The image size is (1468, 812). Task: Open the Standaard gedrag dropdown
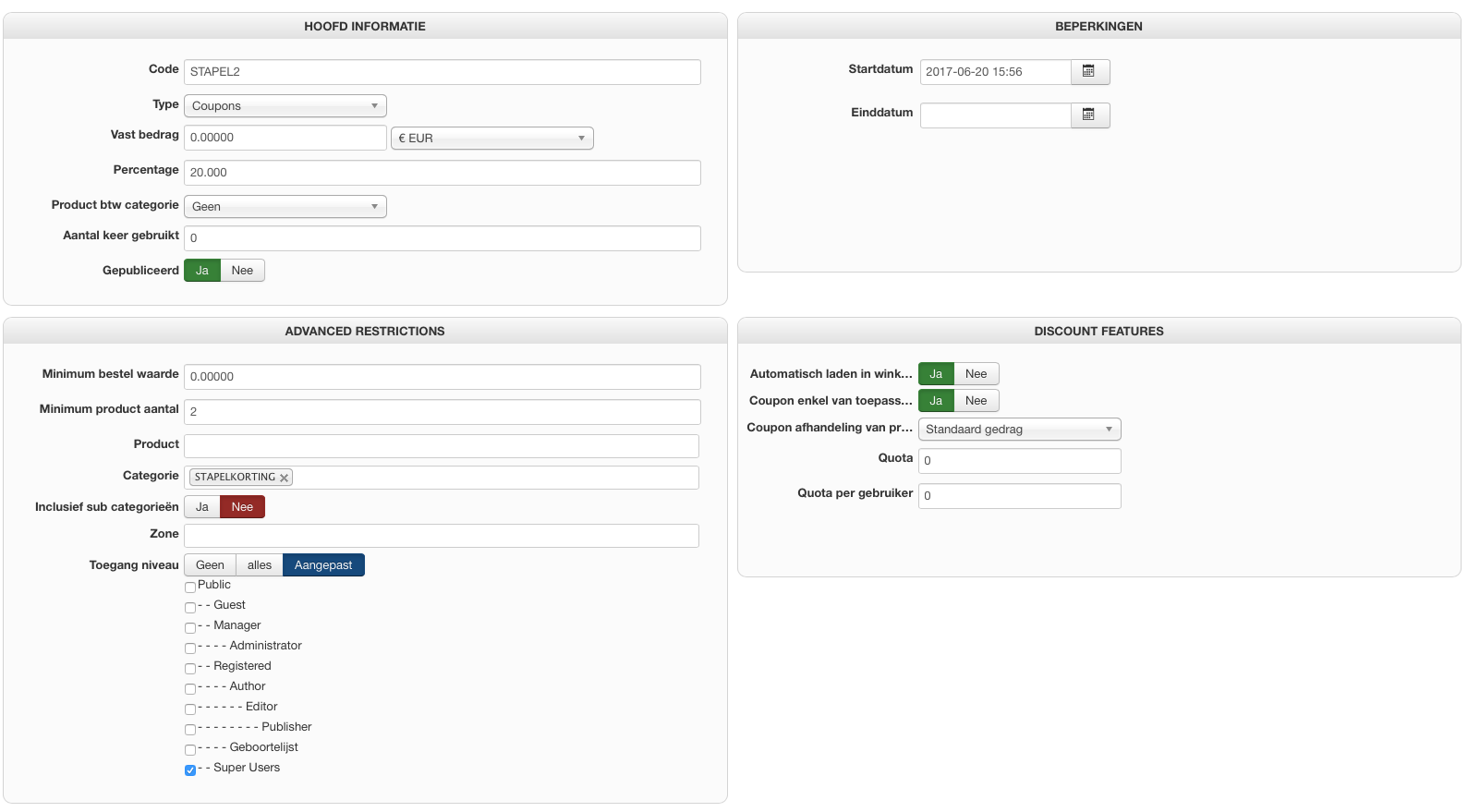pyautogui.click(x=1019, y=430)
